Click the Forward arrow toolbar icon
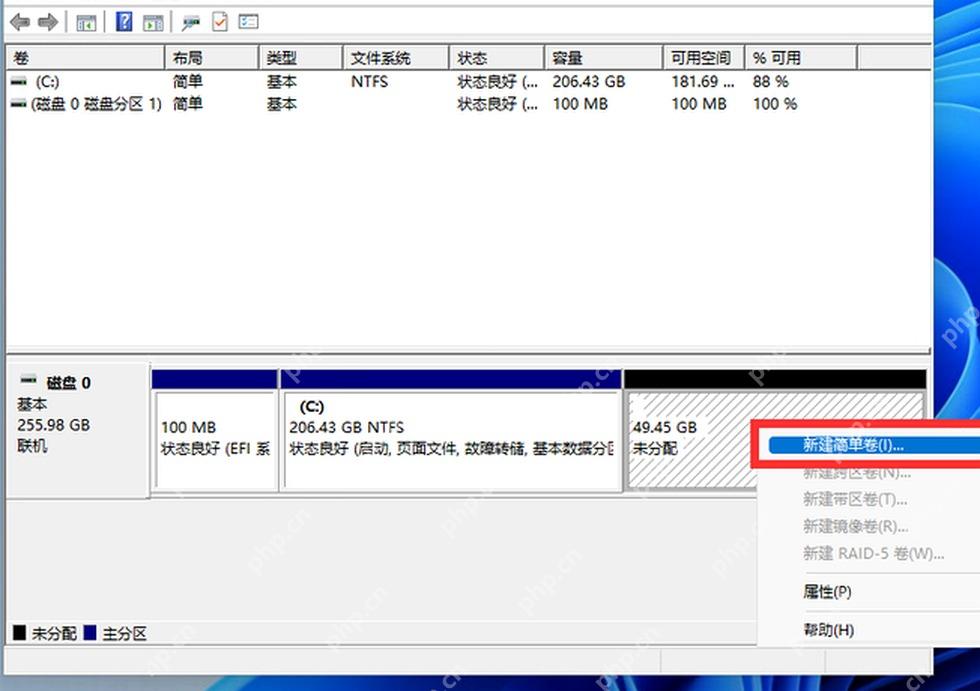The width and height of the screenshot is (980, 691). pos(48,22)
